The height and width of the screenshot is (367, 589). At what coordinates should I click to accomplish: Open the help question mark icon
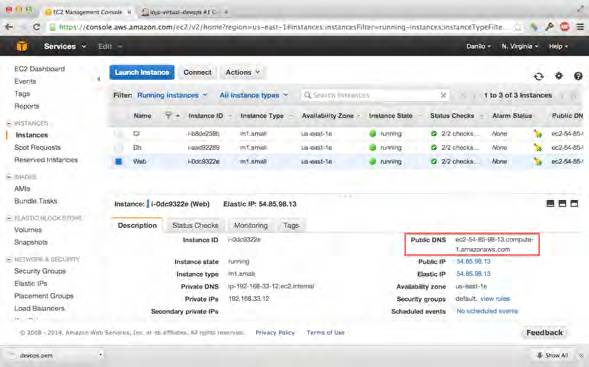[578, 76]
